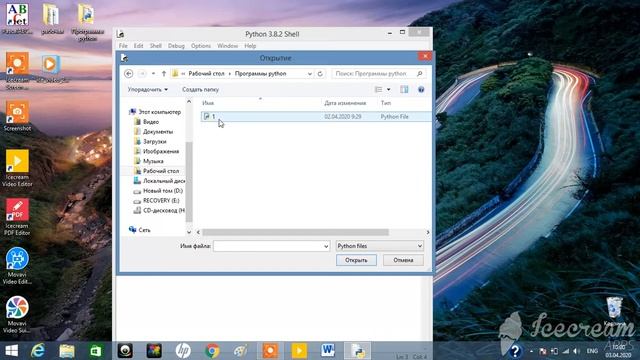
Task: Click the volume speaker icon in system tray
Action: point(576,351)
